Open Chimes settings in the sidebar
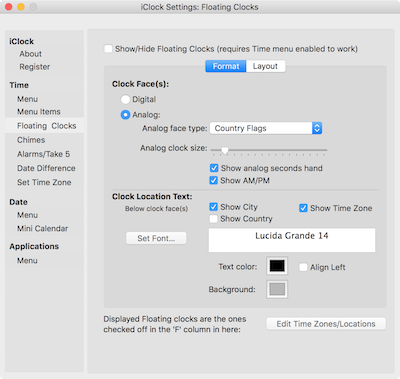Screen dimensions: 400x379 [x=31, y=140]
